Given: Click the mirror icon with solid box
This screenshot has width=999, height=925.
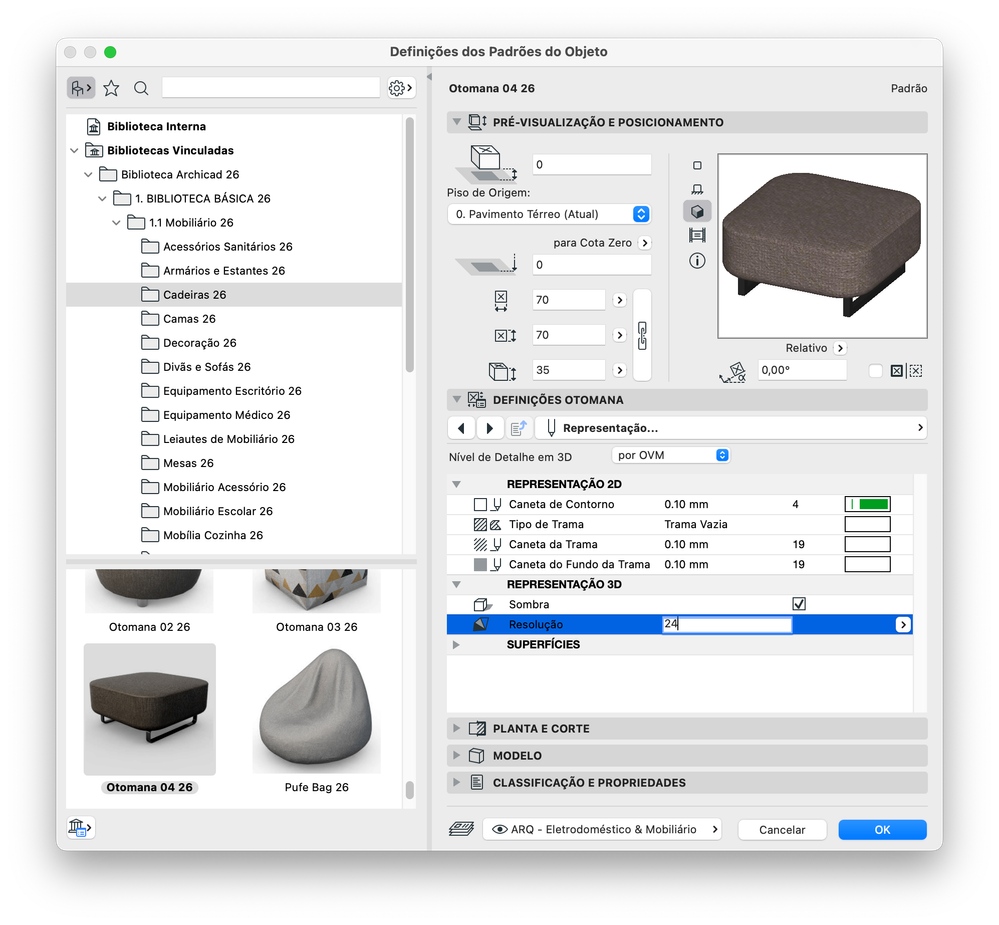Looking at the screenshot, I should click(x=896, y=371).
